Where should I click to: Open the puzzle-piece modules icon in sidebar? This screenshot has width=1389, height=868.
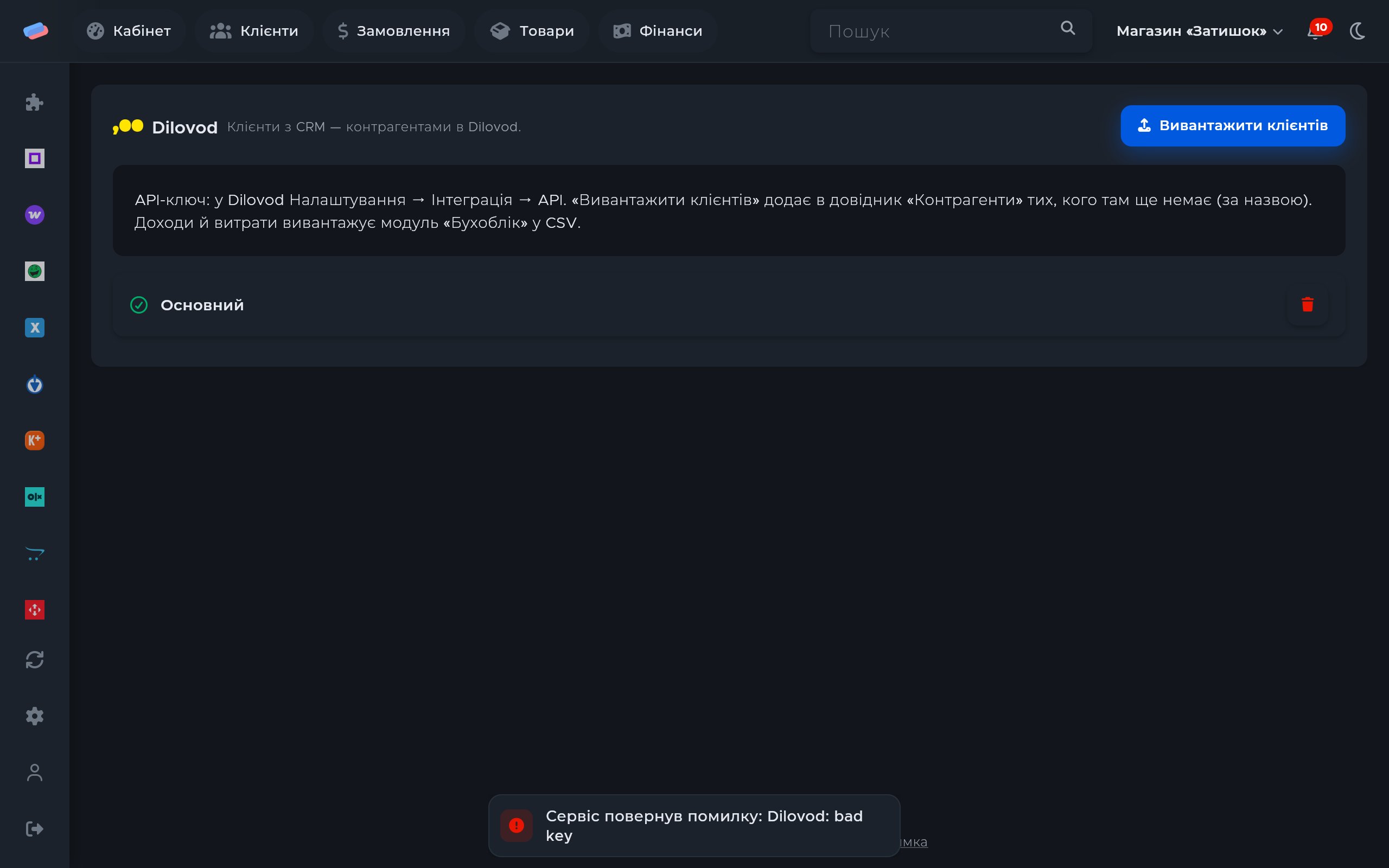[34, 102]
